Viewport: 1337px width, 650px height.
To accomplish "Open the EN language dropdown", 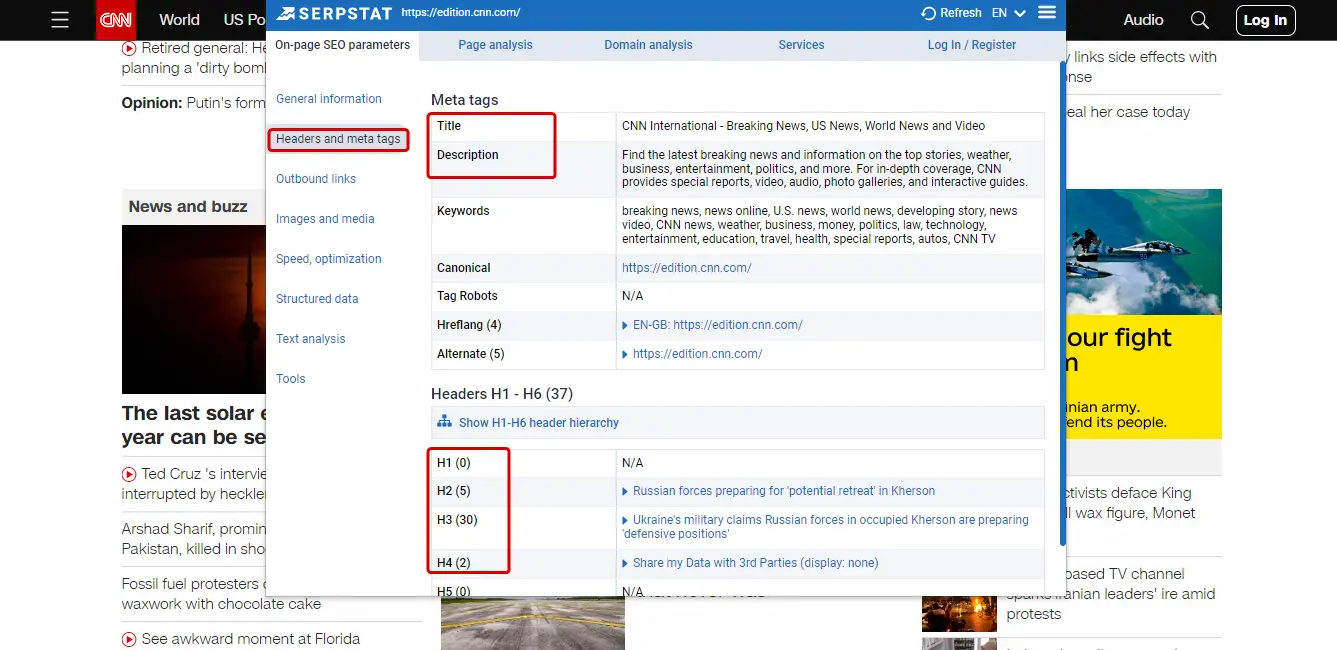I will pos(1009,13).
